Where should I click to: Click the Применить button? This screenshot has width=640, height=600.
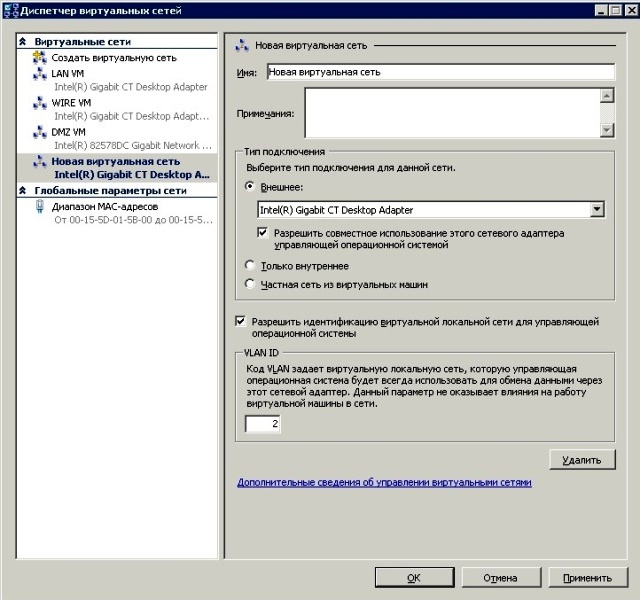[x=588, y=578]
